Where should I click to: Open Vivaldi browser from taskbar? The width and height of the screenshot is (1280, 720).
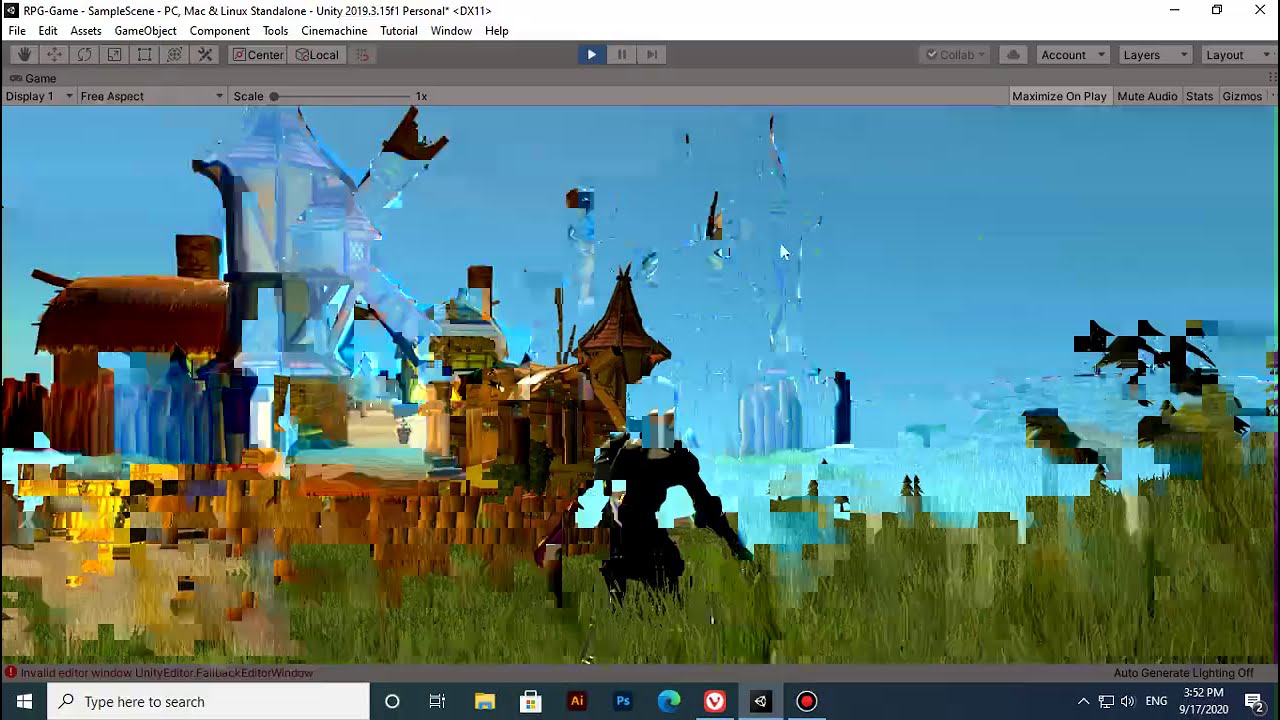tap(714, 702)
